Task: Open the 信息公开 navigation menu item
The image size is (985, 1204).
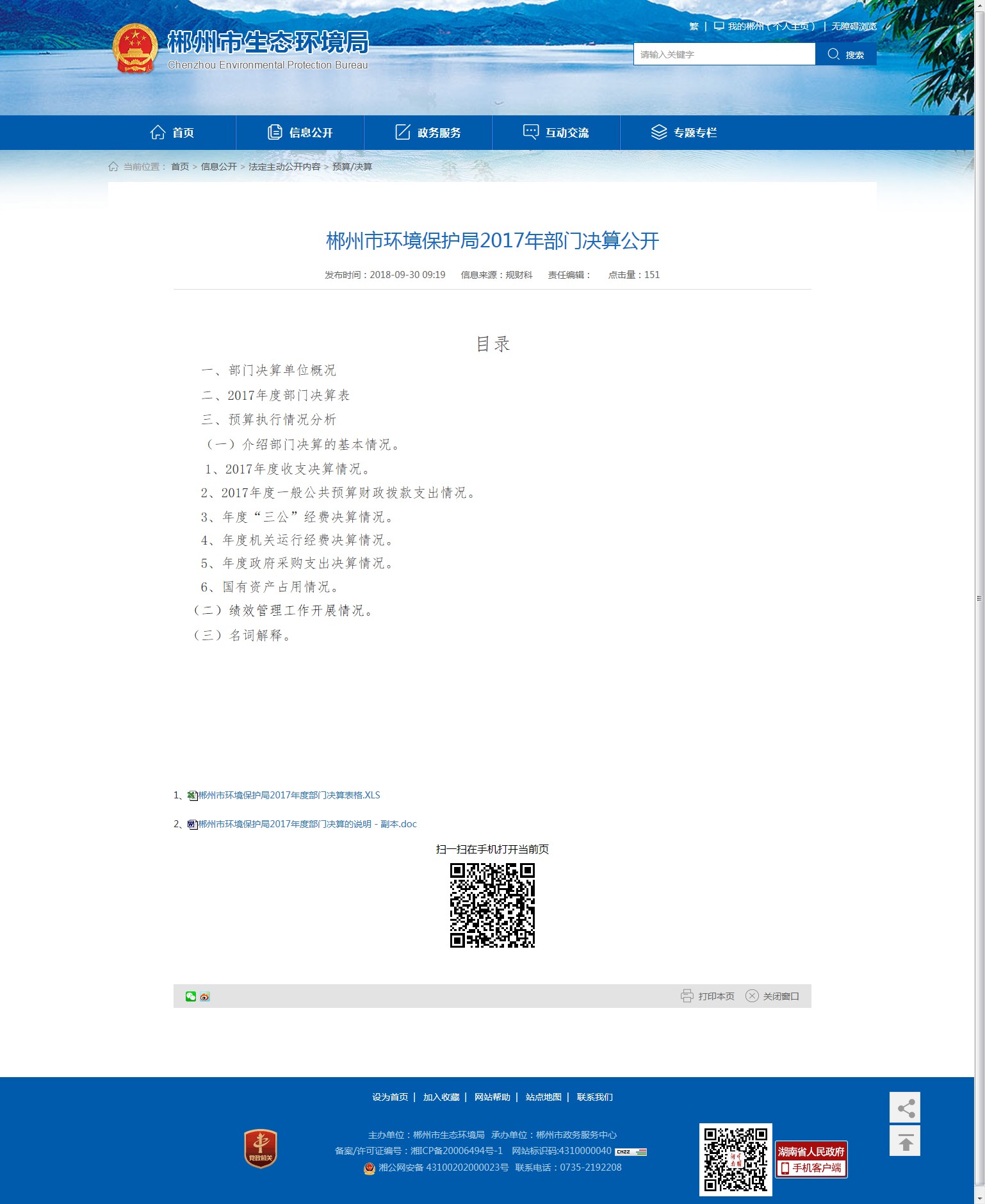Action: point(300,133)
